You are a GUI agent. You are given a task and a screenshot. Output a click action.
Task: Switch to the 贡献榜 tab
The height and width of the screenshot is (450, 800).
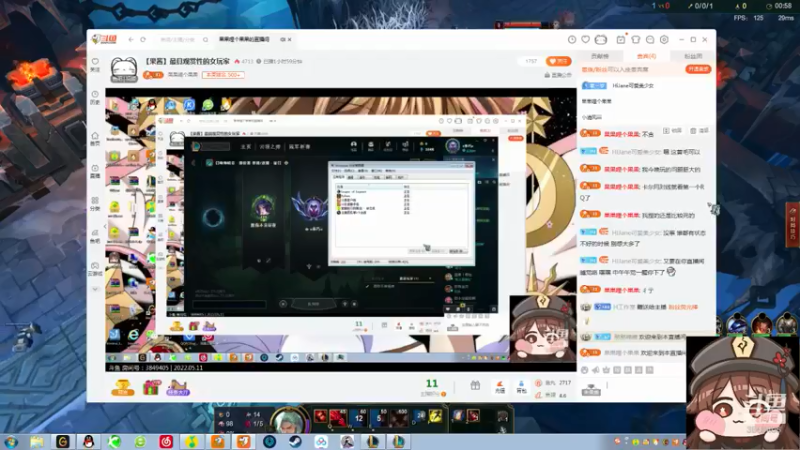click(x=600, y=56)
